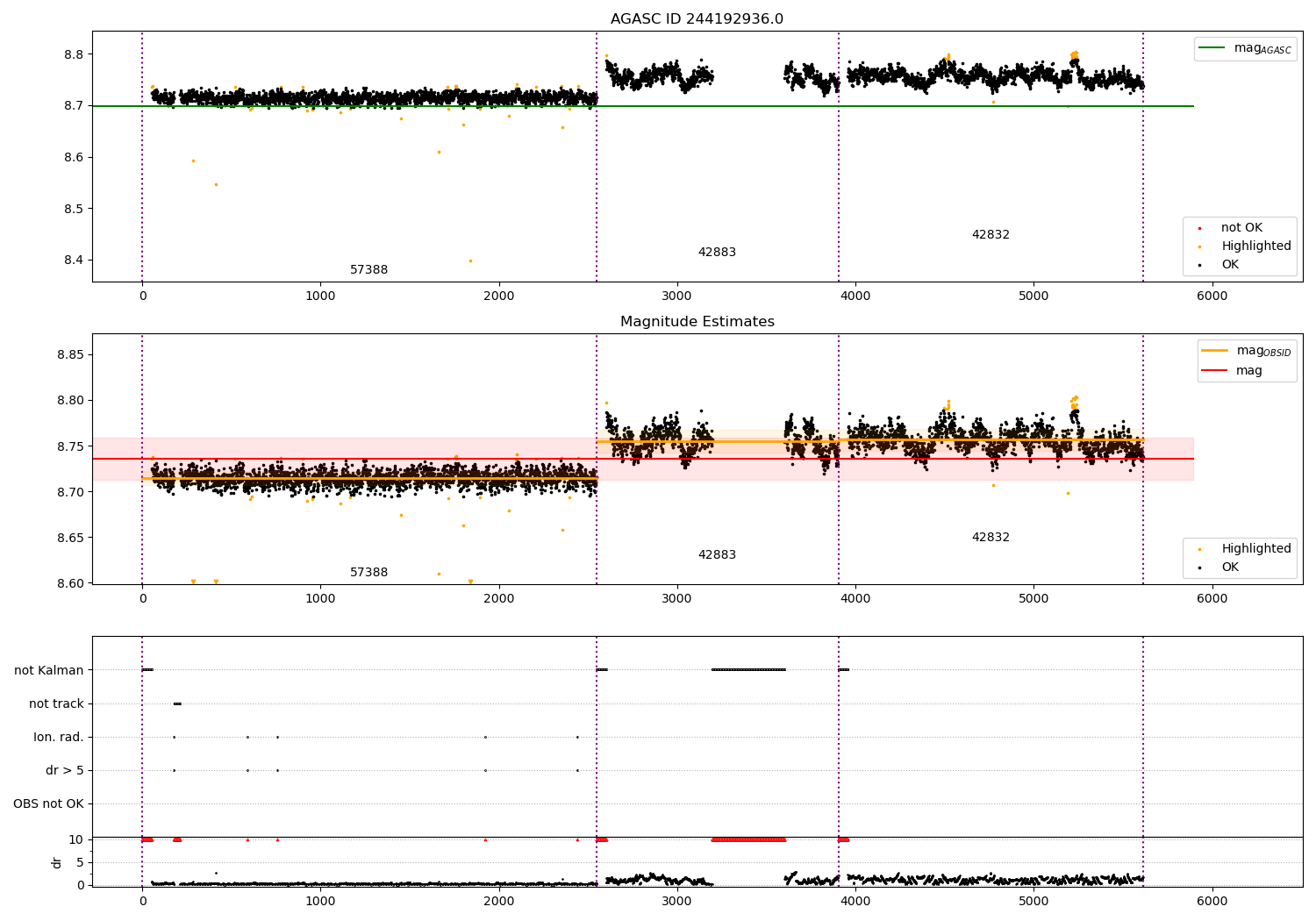This screenshot has height=921, width=1316.
Task: Click label 42883 in the Magnitude Estimates plot
Action: coord(717,555)
